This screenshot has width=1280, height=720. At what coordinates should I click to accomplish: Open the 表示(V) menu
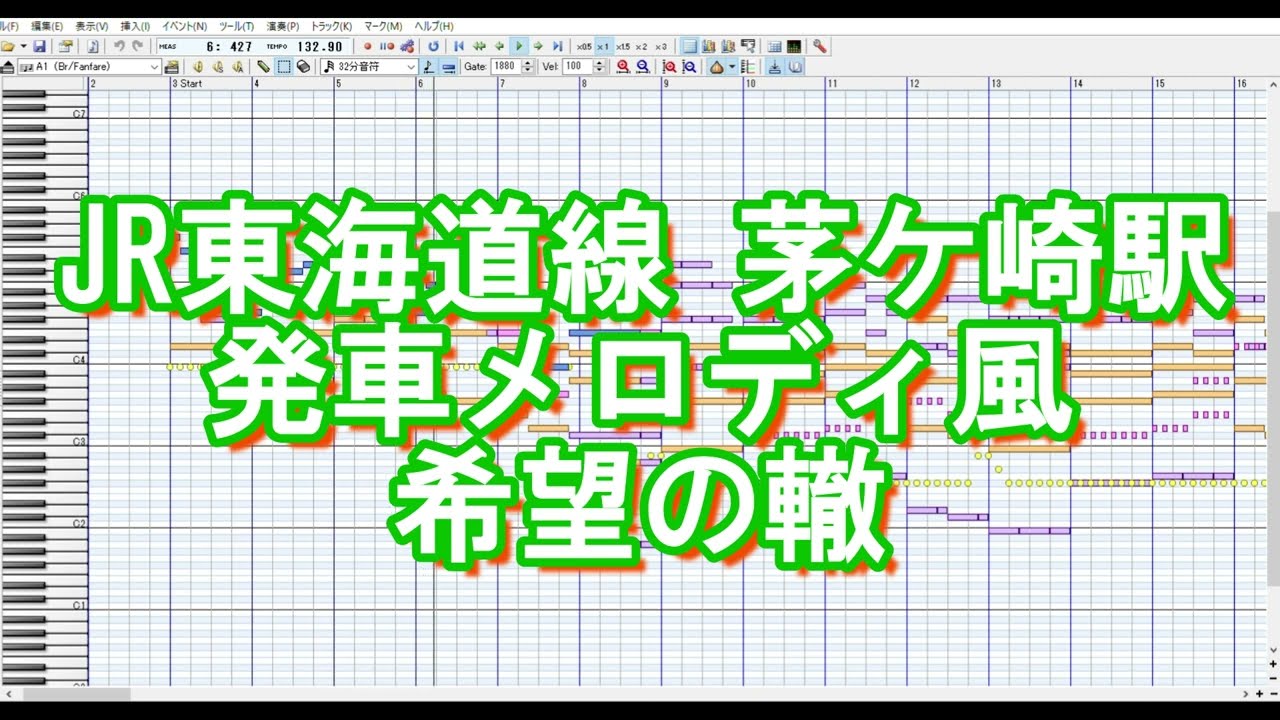click(91, 26)
